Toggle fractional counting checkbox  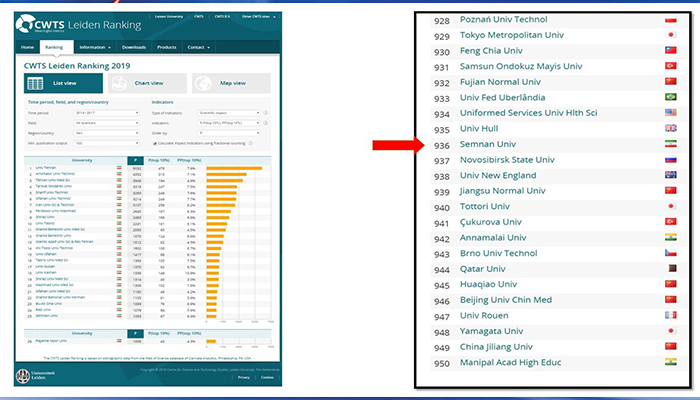point(155,143)
